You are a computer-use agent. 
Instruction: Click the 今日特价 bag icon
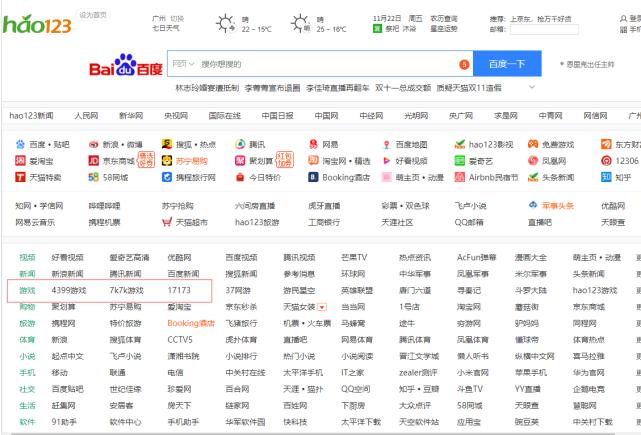[x=240, y=177]
